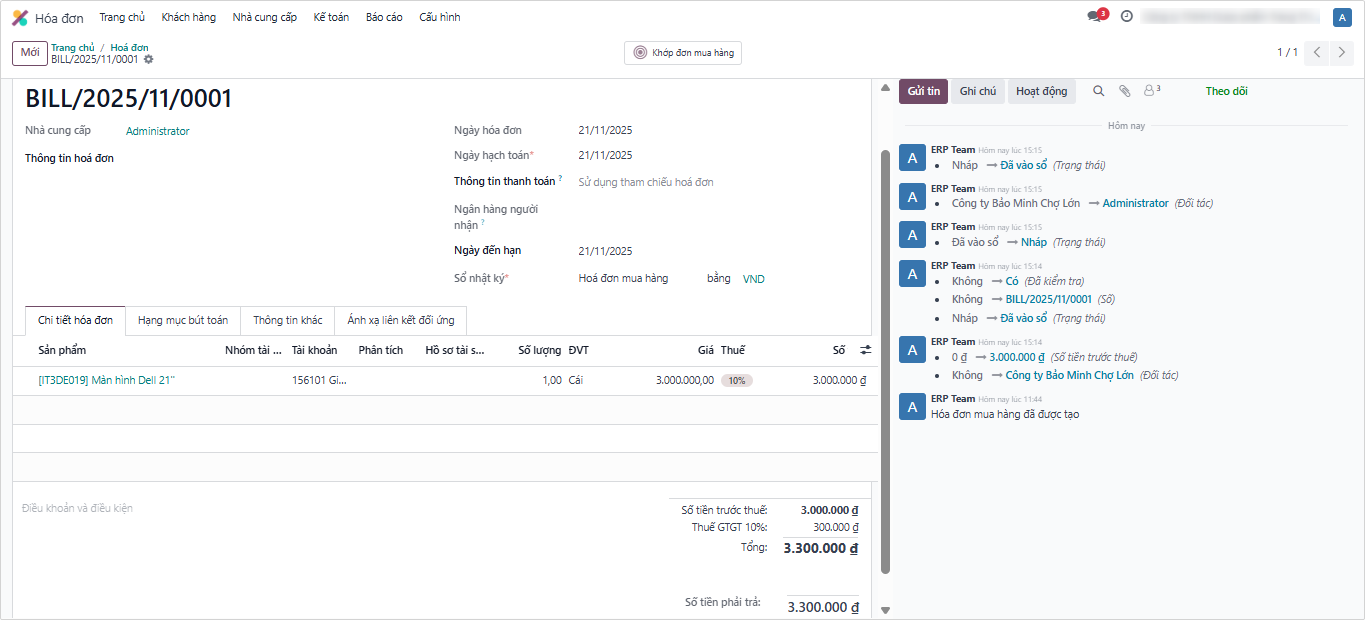This screenshot has height=620, width=1365.
Task: Click the form's vertical scrollbar
Action: [x=885, y=360]
